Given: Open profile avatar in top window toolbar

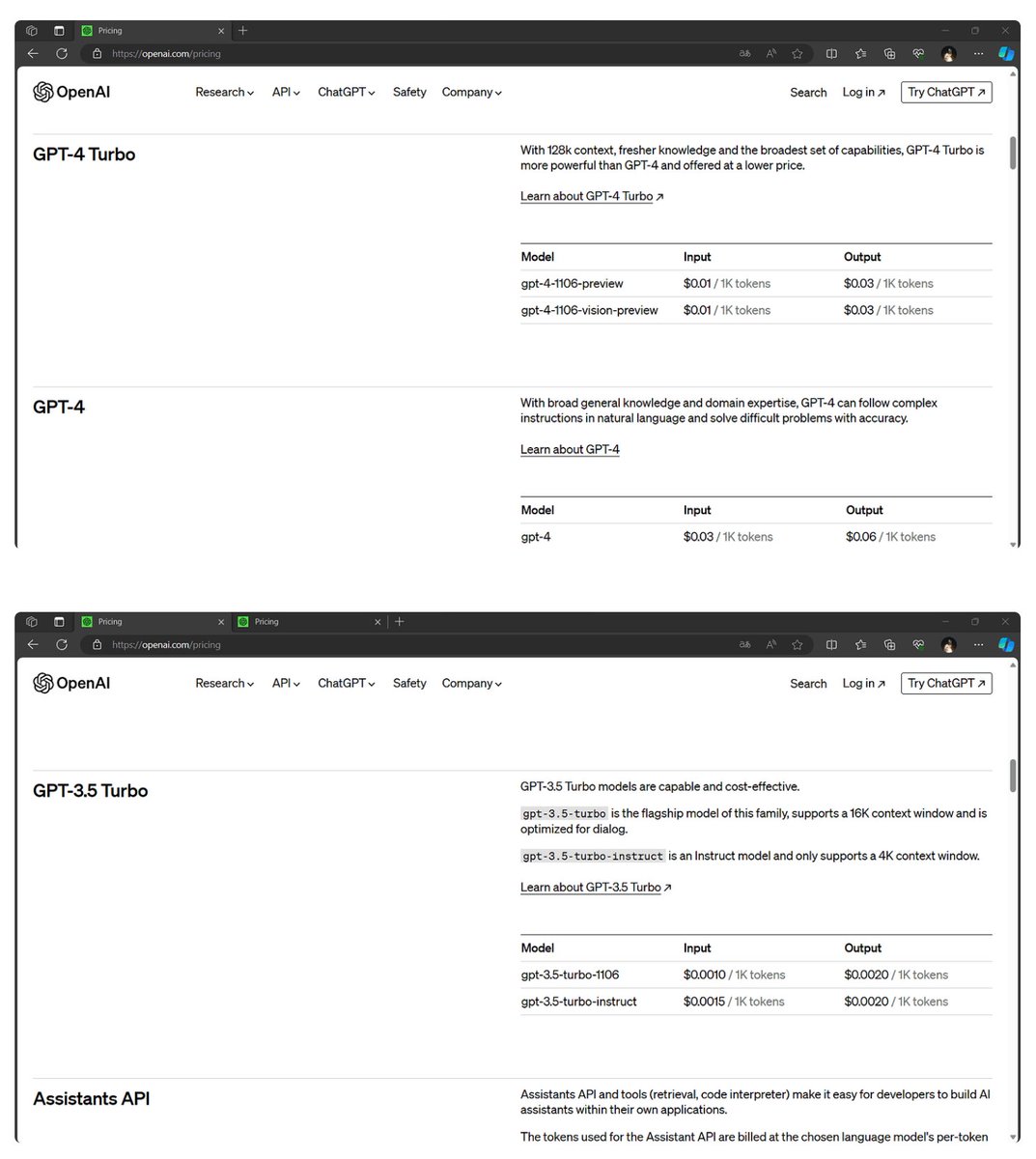Looking at the screenshot, I should pos(949,54).
